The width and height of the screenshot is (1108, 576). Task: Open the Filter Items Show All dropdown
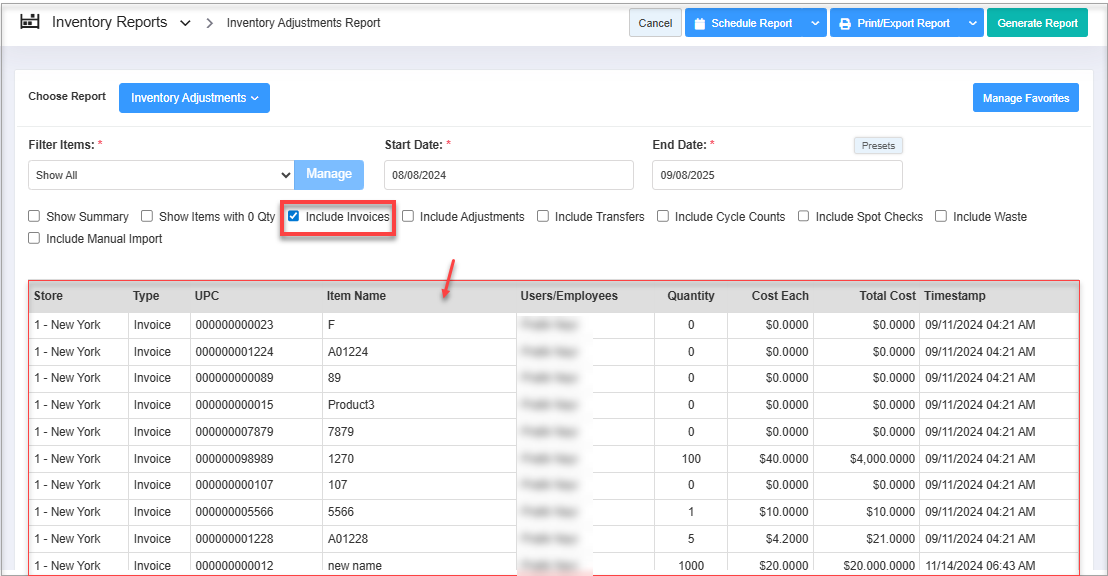point(160,175)
